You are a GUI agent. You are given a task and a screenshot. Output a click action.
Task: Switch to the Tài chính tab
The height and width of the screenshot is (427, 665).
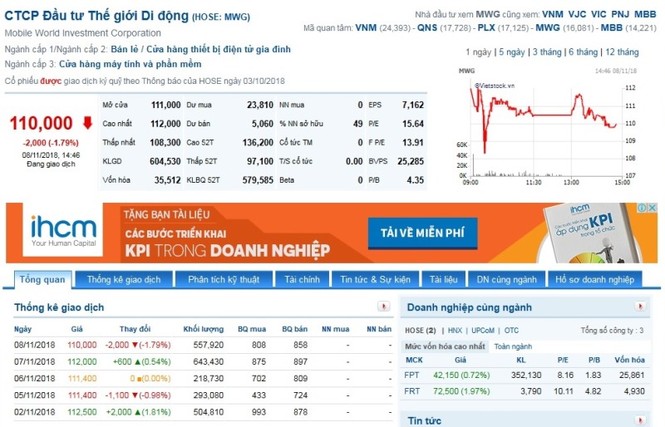[x=302, y=279]
